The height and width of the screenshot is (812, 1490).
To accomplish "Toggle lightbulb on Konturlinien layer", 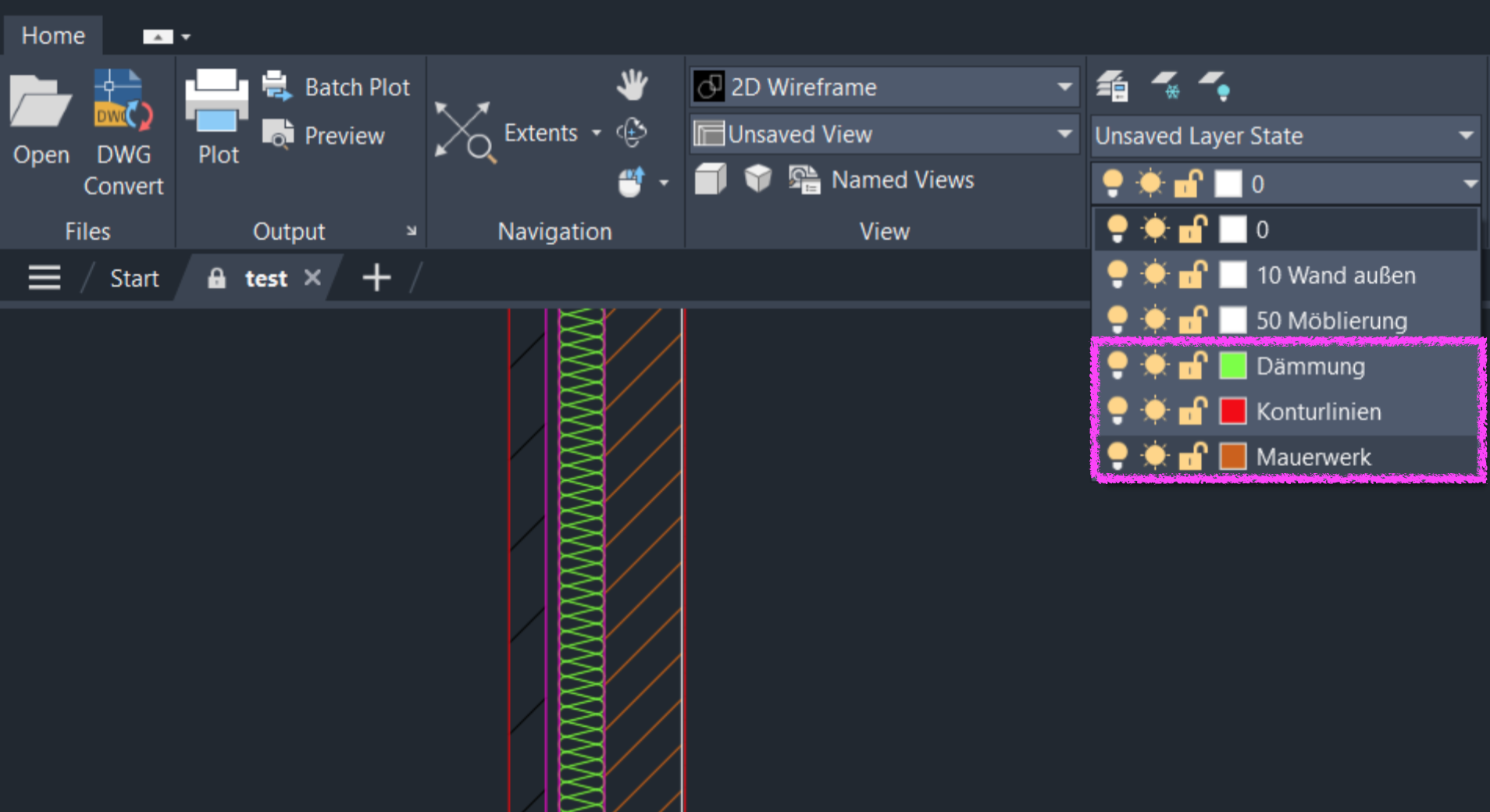I will tap(1117, 411).
